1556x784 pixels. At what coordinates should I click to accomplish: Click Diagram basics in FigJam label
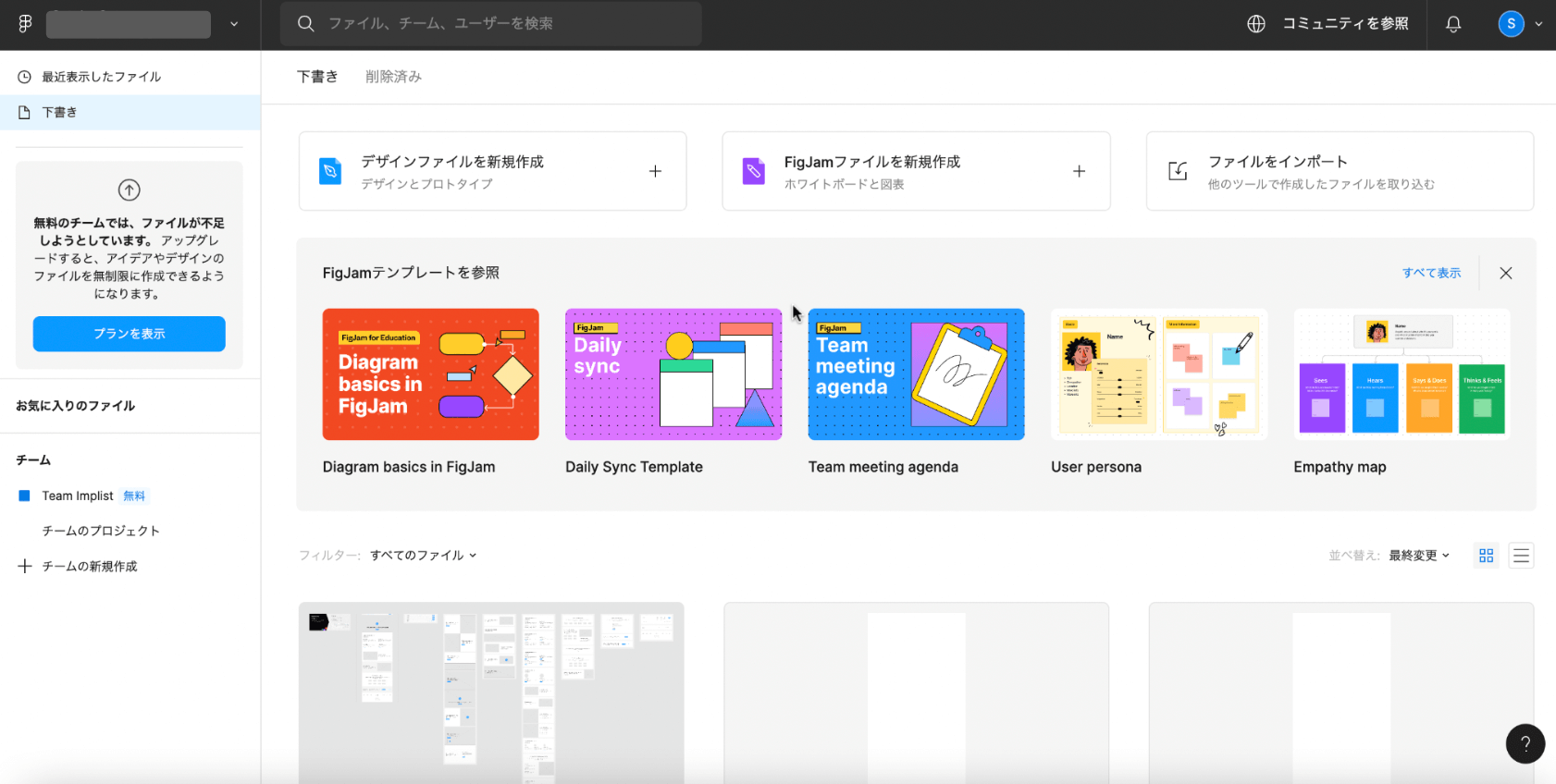tap(409, 467)
